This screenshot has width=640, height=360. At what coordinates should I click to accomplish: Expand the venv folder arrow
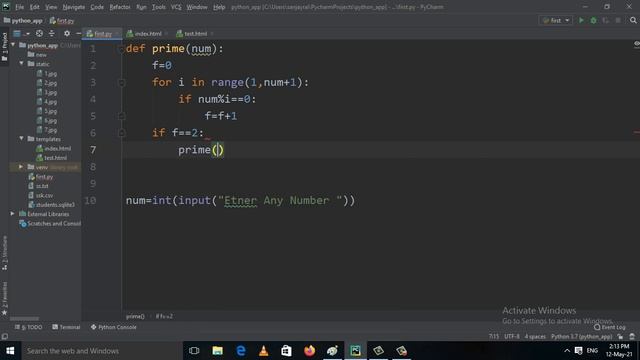tap(21, 167)
